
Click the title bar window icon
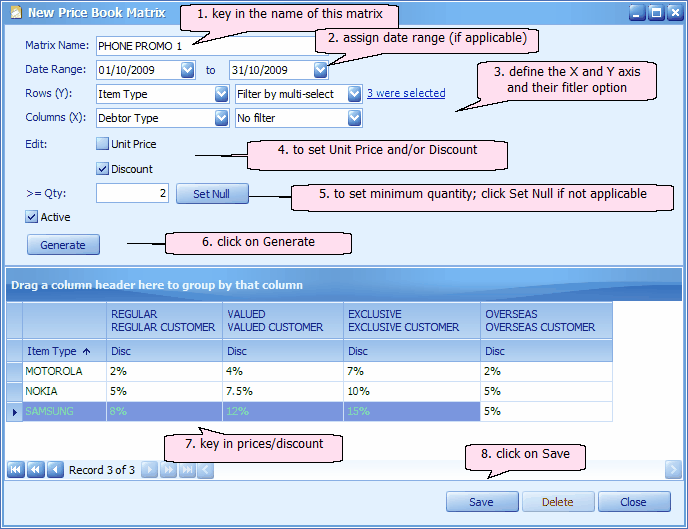click(15, 13)
